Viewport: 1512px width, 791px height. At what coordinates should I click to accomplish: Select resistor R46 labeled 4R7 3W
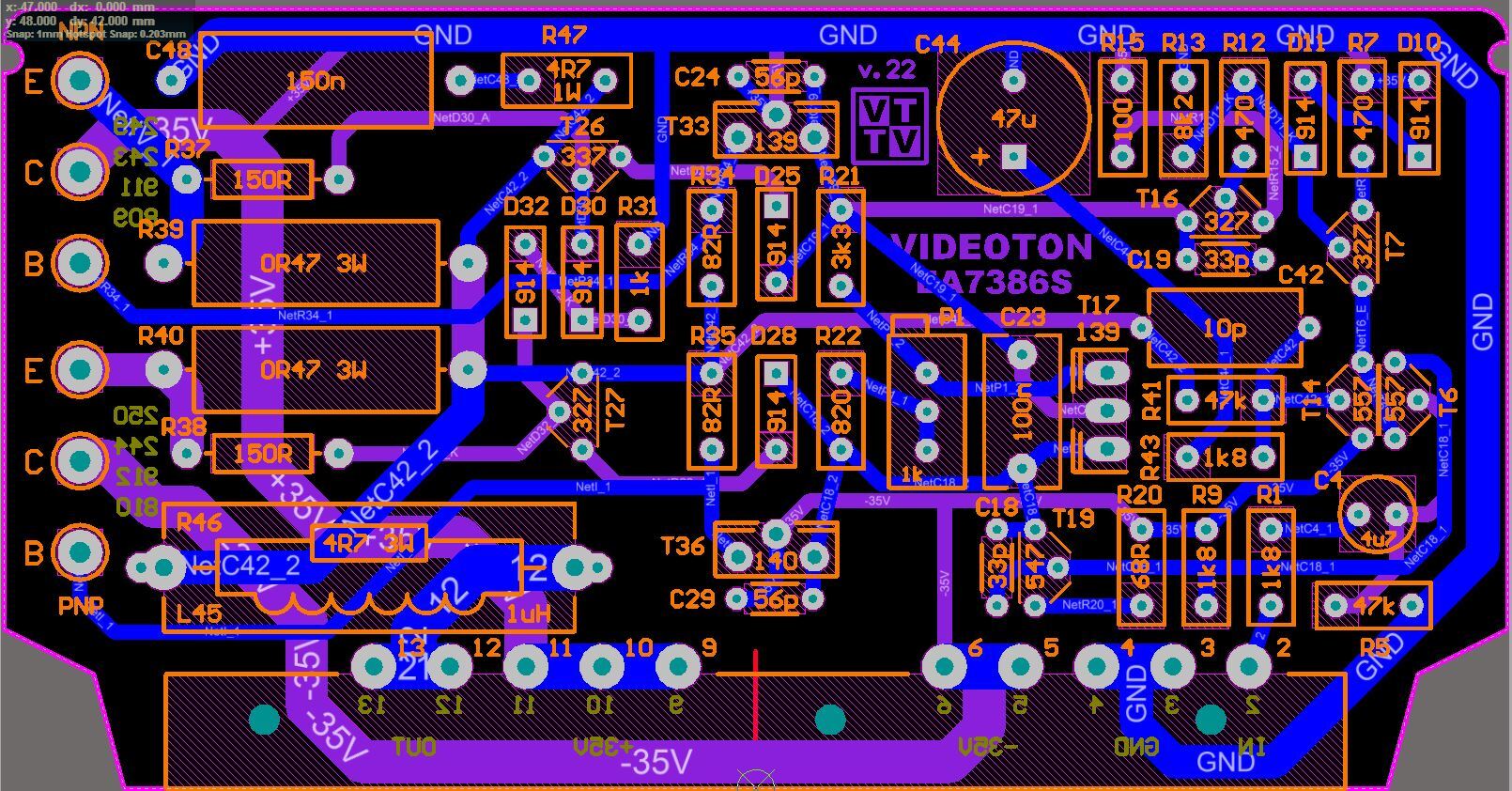[368, 544]
